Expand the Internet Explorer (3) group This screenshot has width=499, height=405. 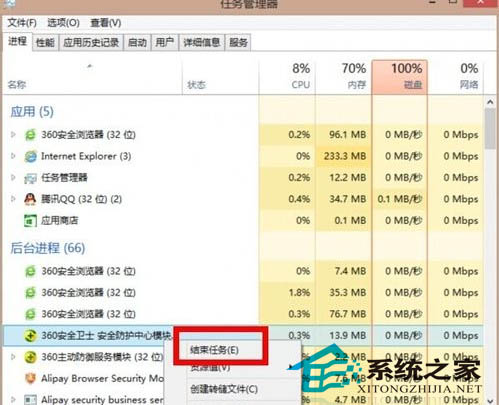(x=13, y=156)
